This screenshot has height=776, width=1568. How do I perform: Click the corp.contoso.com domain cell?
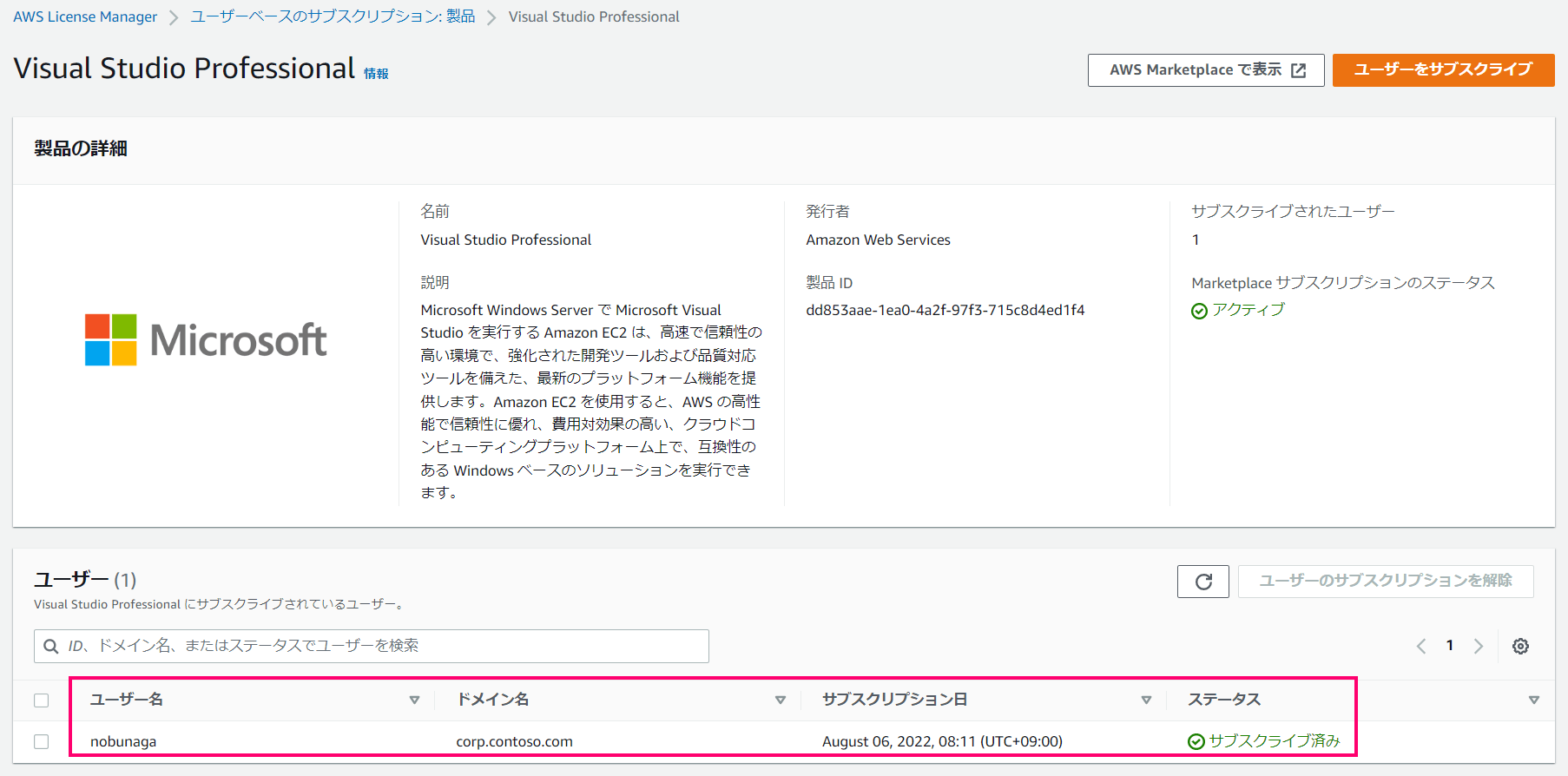514,741
